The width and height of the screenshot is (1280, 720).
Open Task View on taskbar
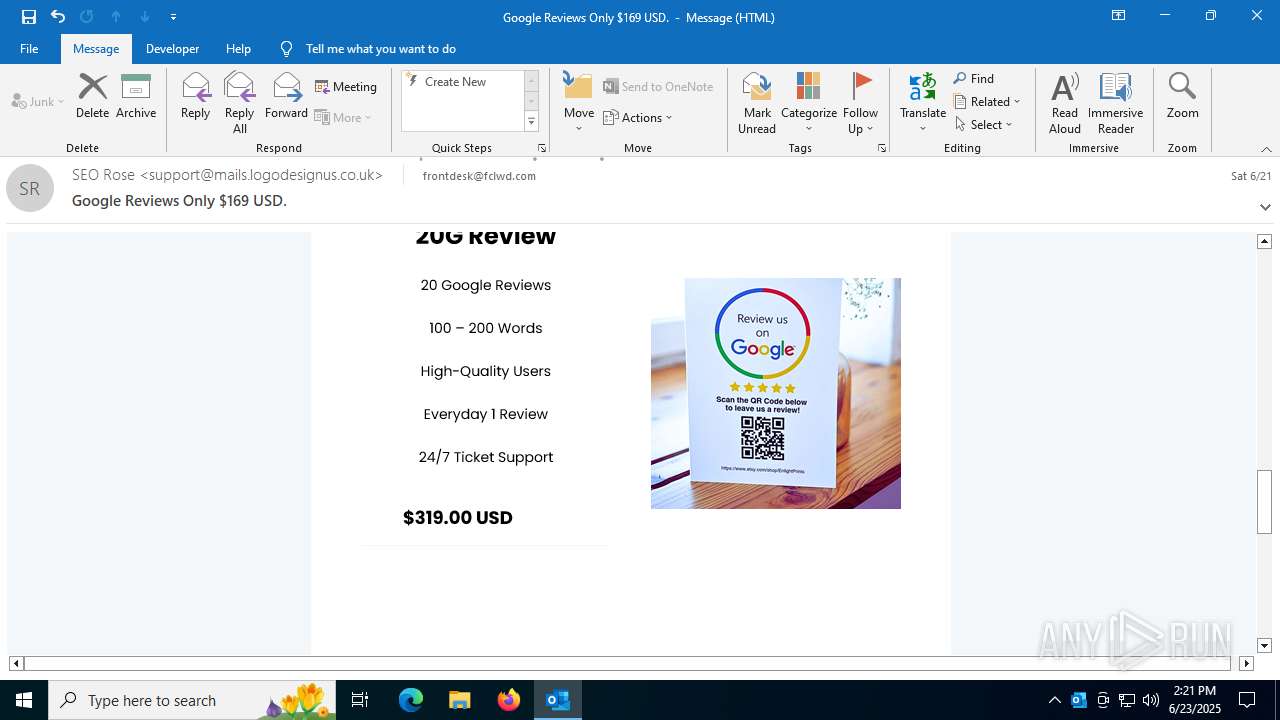(x=360, y=700)
